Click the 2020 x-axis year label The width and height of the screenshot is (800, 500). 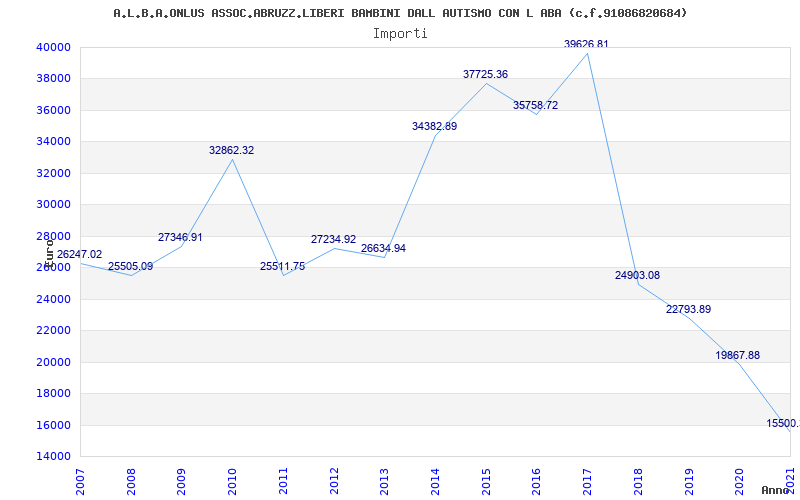(x=739, y=482)
